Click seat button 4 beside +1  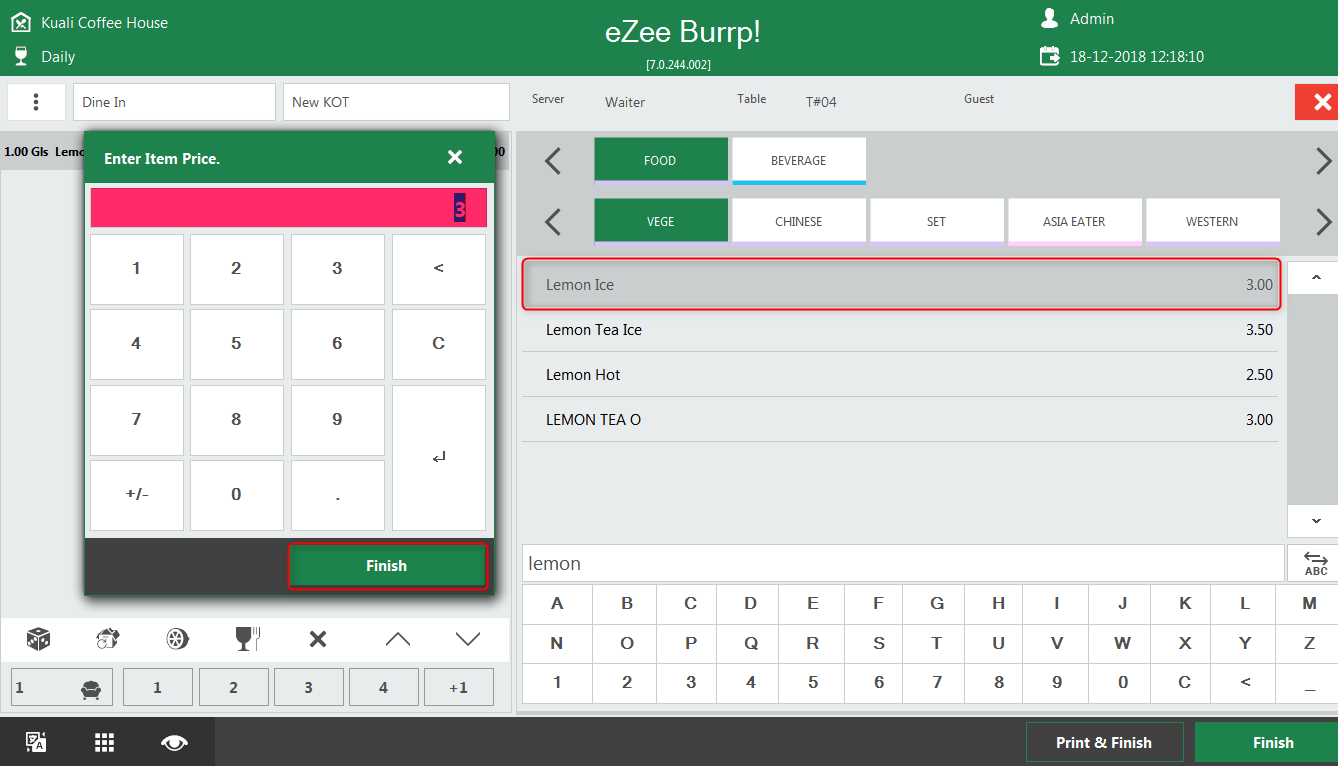coord(384,687)
